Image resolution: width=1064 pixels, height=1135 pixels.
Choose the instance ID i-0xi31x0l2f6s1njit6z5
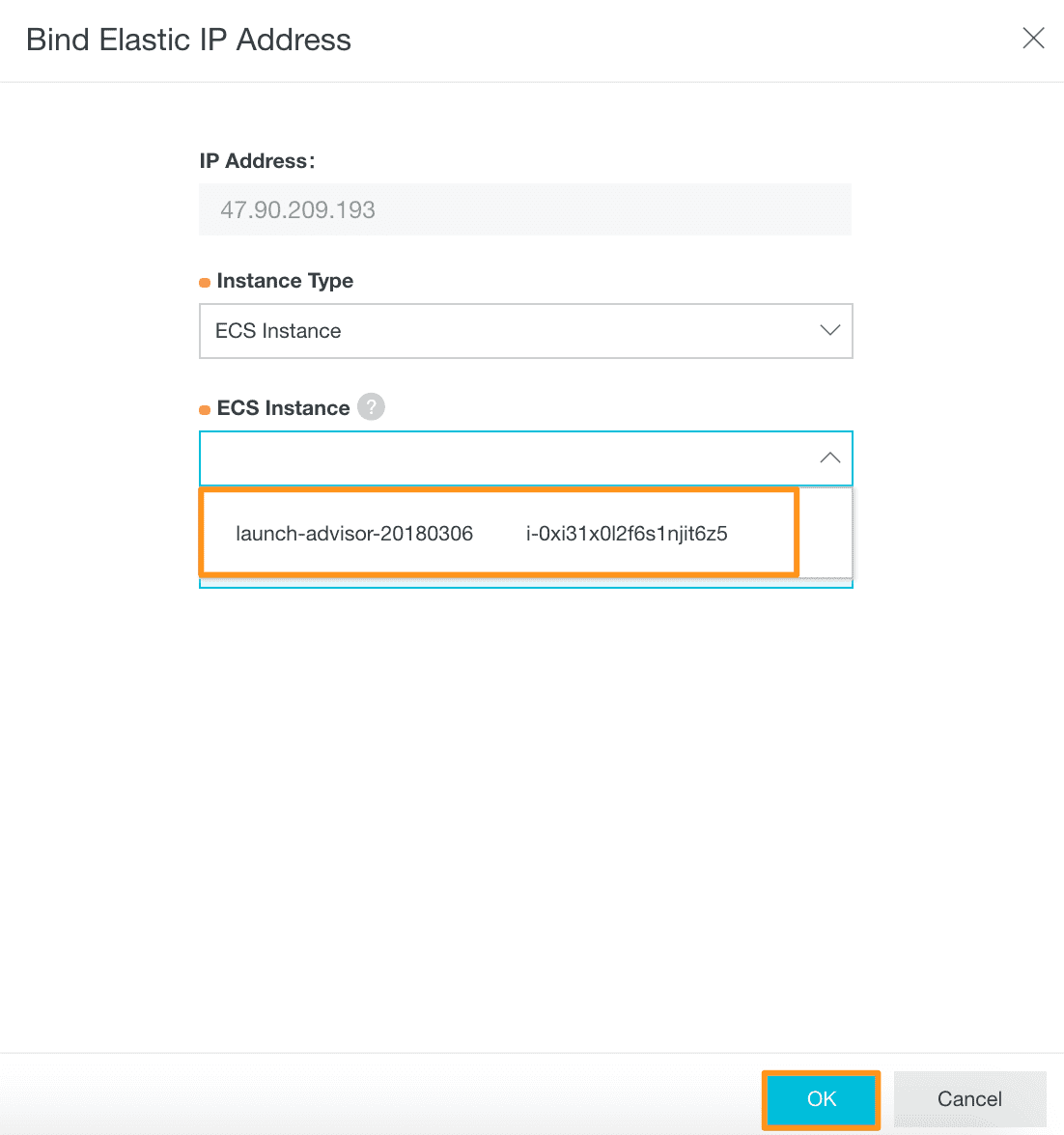[627, 534]
